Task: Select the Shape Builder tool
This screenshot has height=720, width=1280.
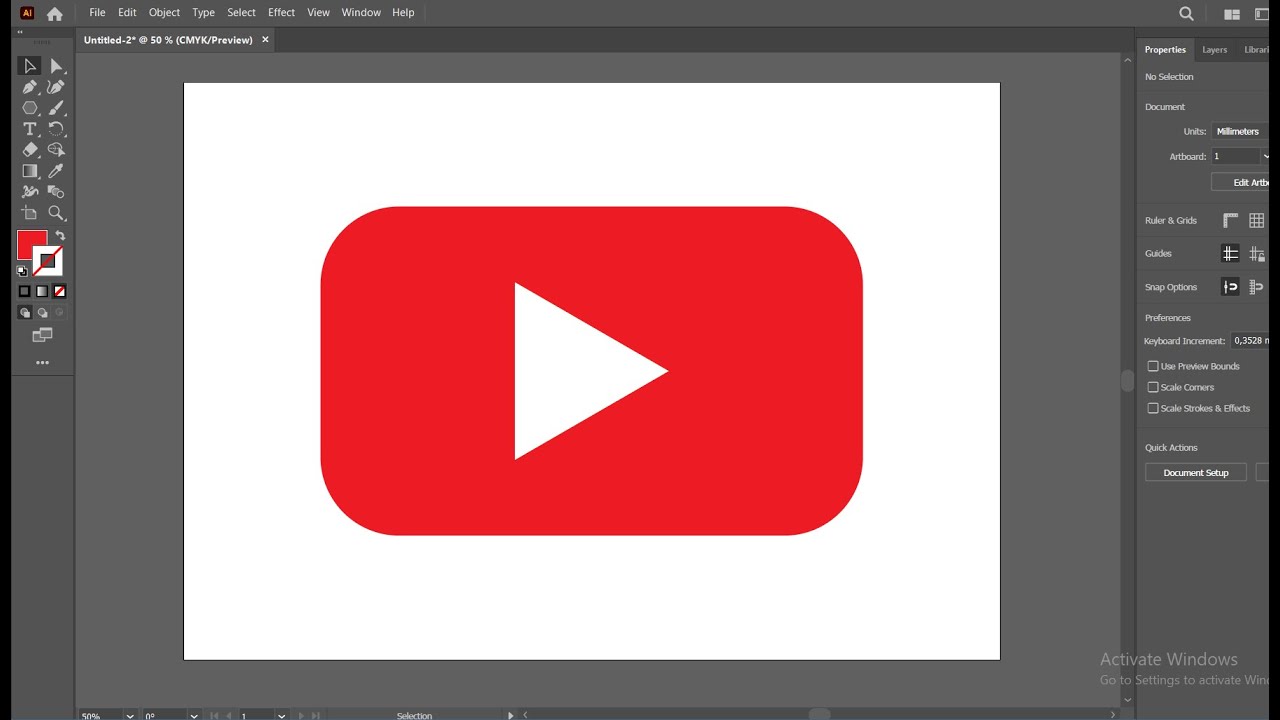Action: [56, 150]
